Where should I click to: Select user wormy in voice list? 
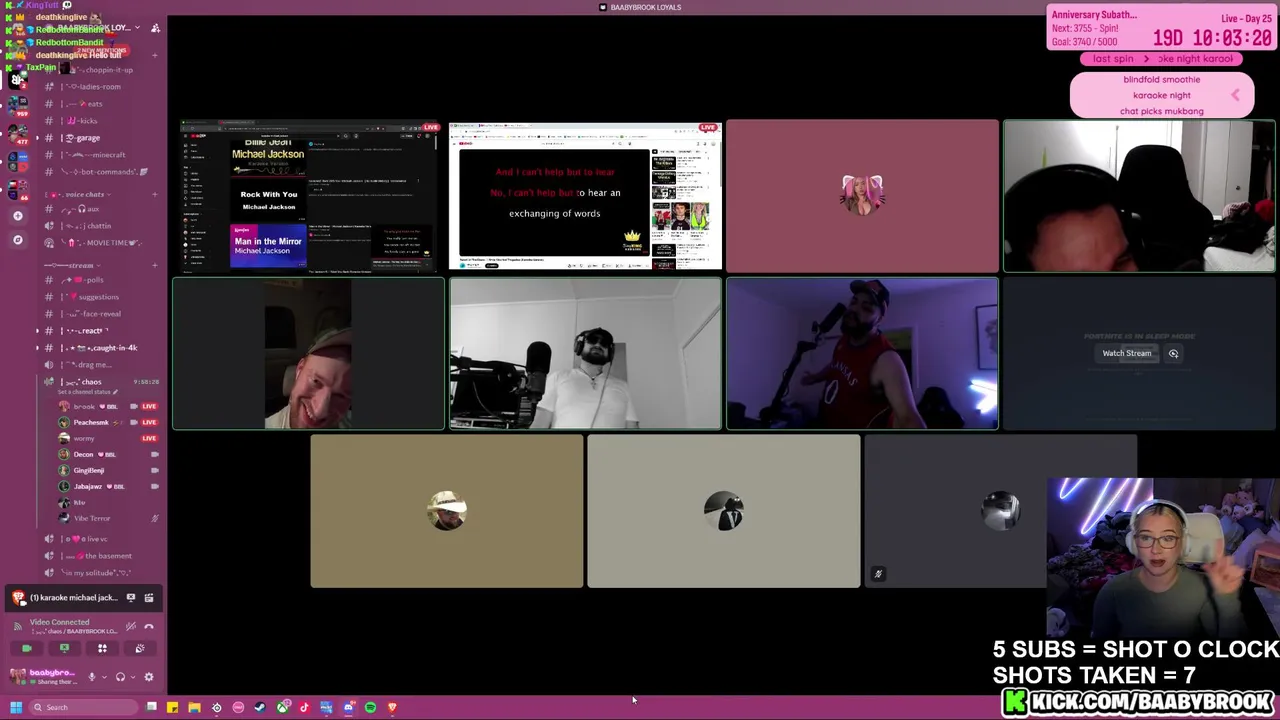pyautogui.click(x=108, y=438)
